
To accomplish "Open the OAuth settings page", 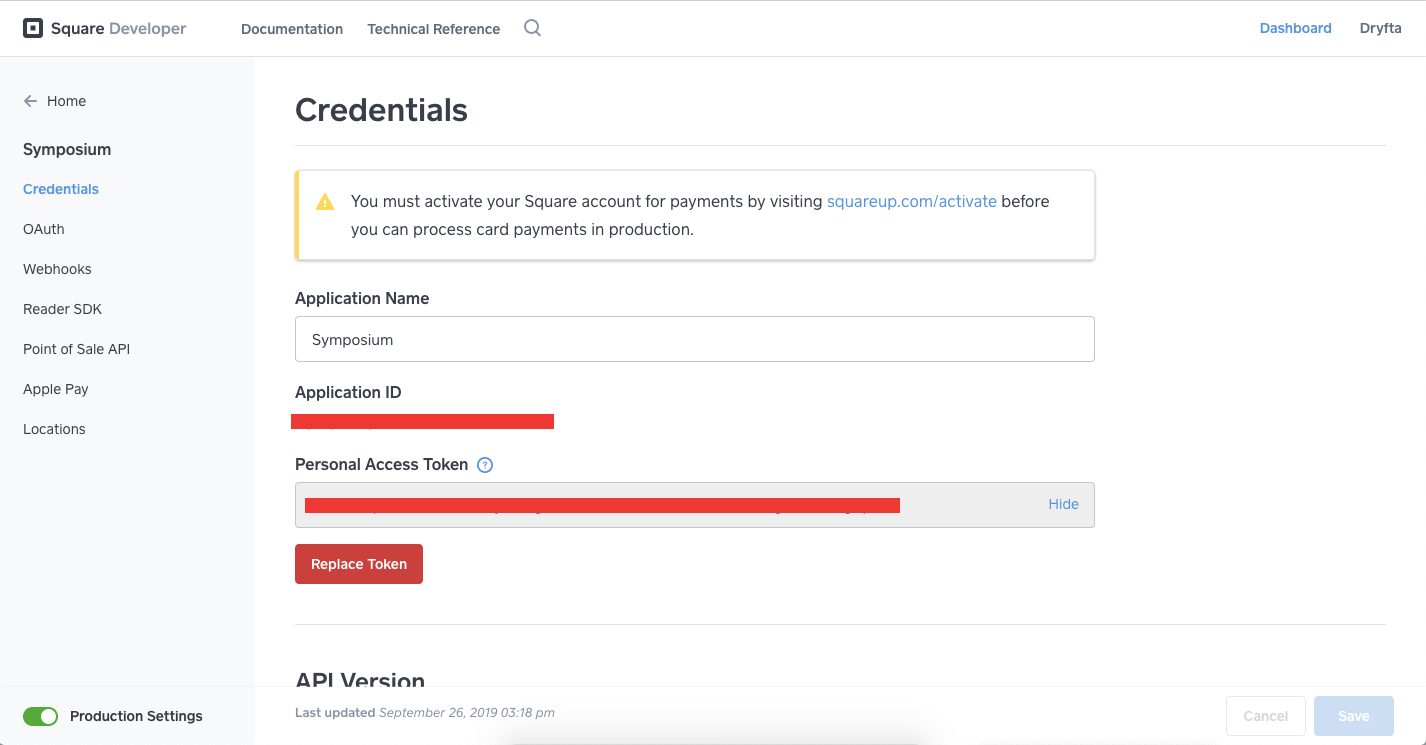I will tap(43, 229).
